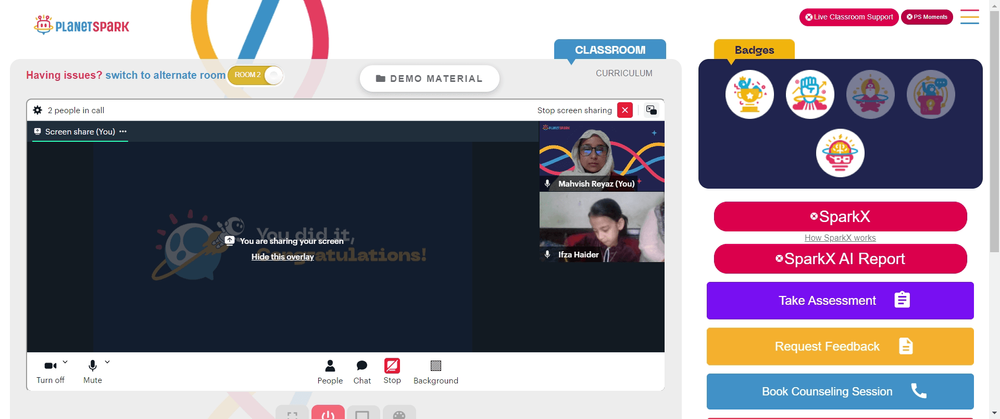The width and height of the screenshot is (1000, 419).
Task: Select Ifza Haider video tile
Action: [601, 227]
